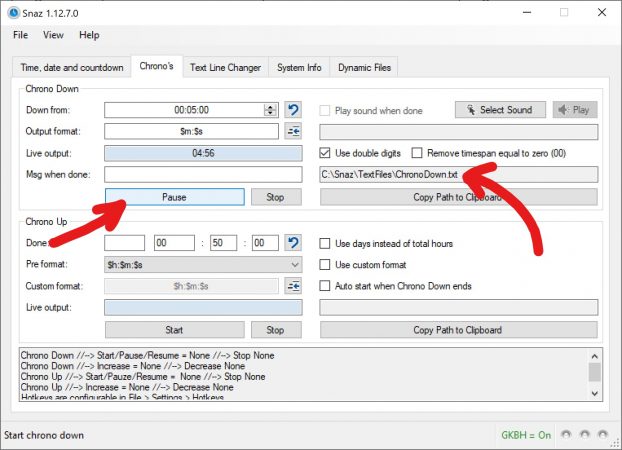Switch to the Text Line Changer tab

click(x=225, y=68)
